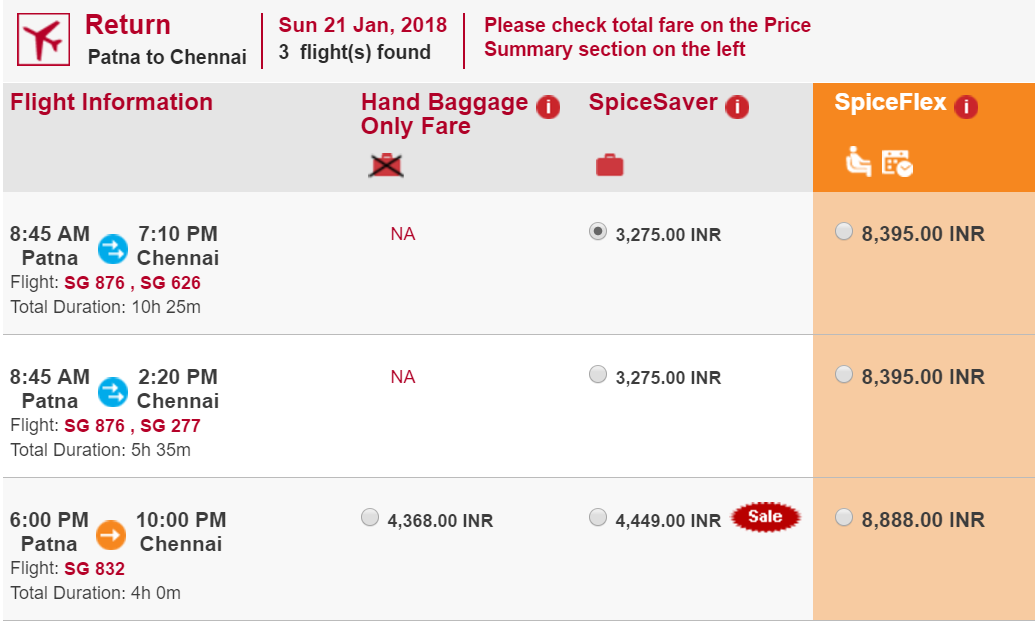Select the 8,888.00 INR SpiceFlex fare for SG 832

[x=843, y=519]
